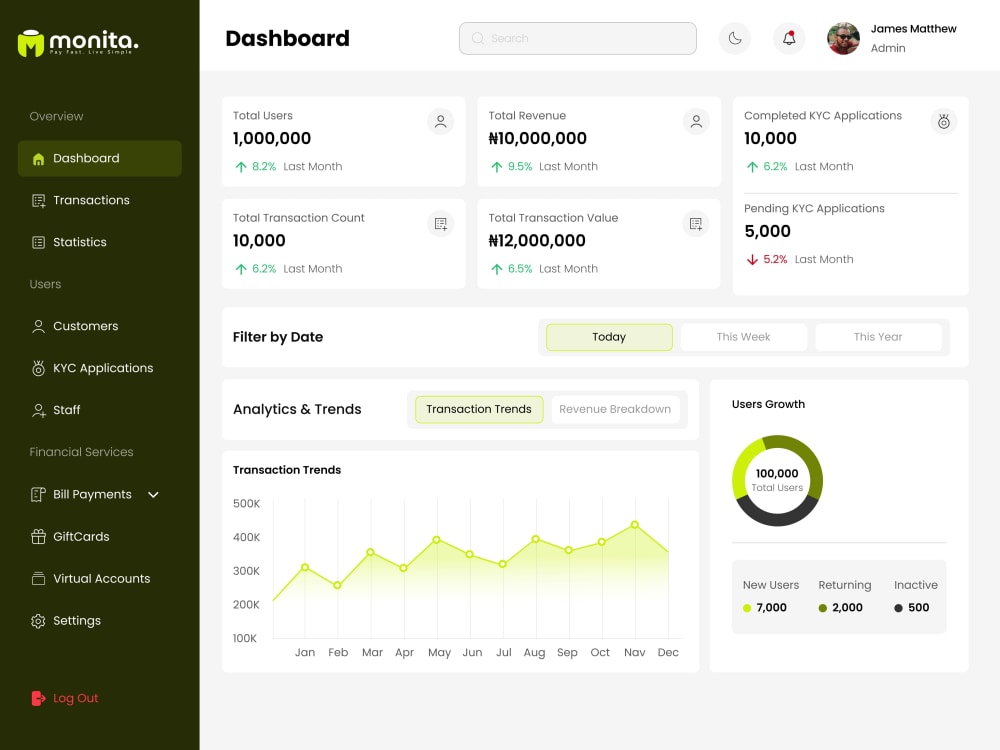The image size is (1000, 750).
Task: Click the Statistics icon in sidebar
Action: 38,242
